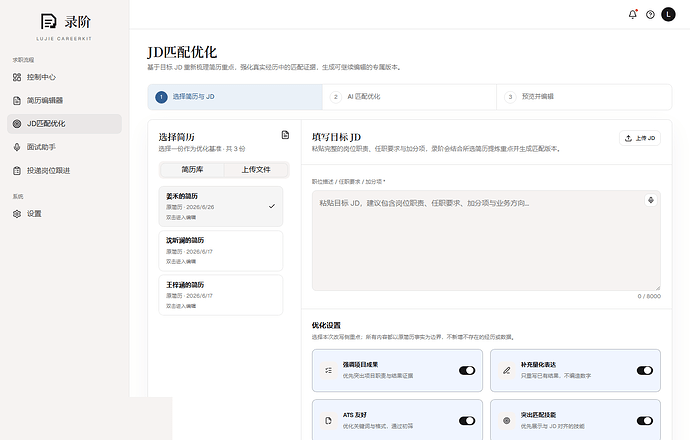Select the 简历库 tab
This screenshot has width=690, height=440.
tap(192, 170)
